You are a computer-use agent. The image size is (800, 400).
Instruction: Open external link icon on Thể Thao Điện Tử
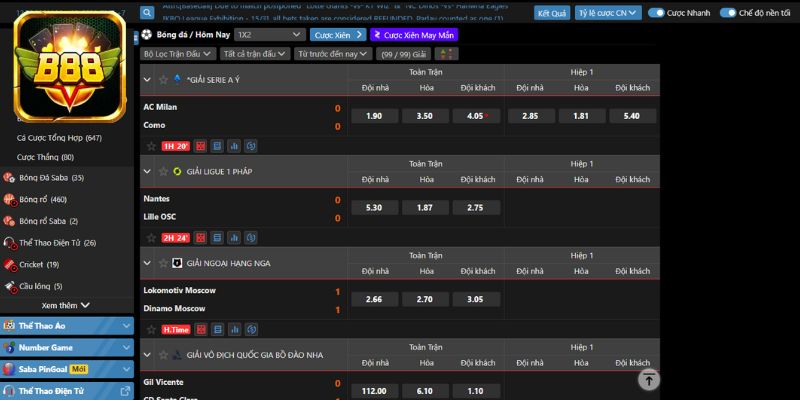[125, 391]
